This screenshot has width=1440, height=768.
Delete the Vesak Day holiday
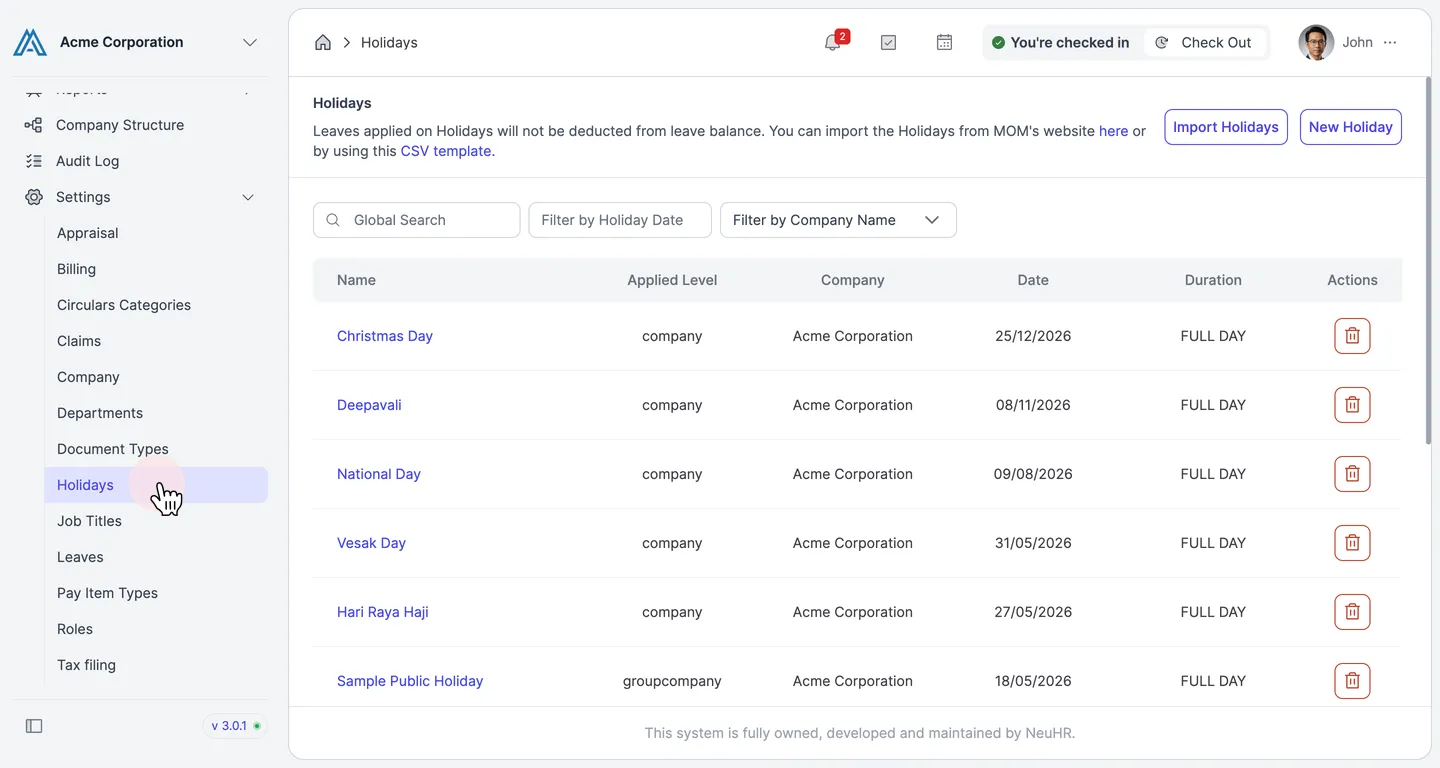pos(1352,543)
